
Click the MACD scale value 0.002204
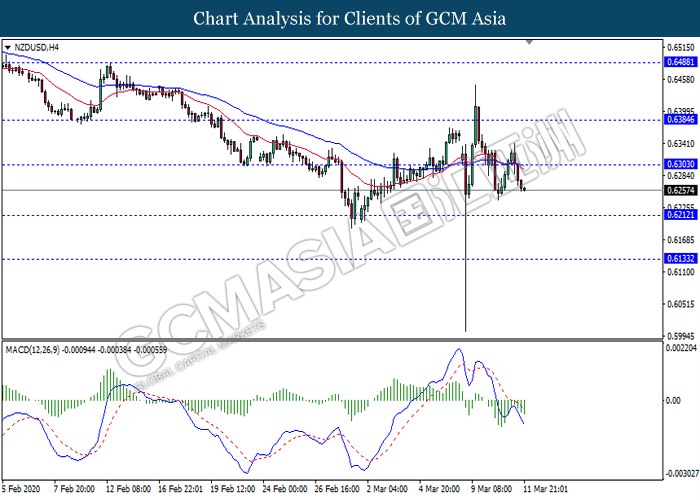pyautogui.click(x=681, y=348)
